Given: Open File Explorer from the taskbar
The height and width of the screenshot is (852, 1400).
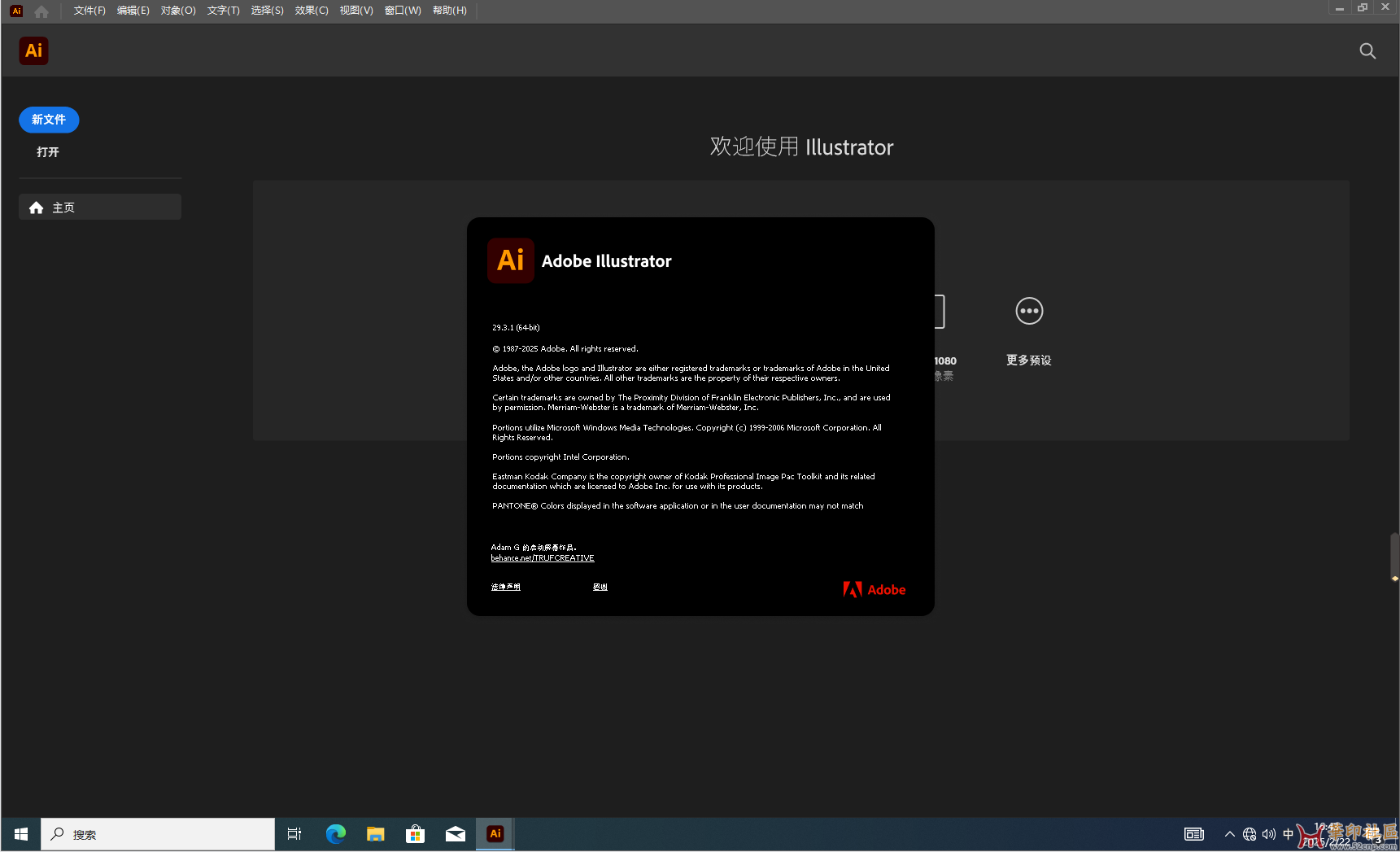Looking at the screenshot, I should [x=375, y=834].
